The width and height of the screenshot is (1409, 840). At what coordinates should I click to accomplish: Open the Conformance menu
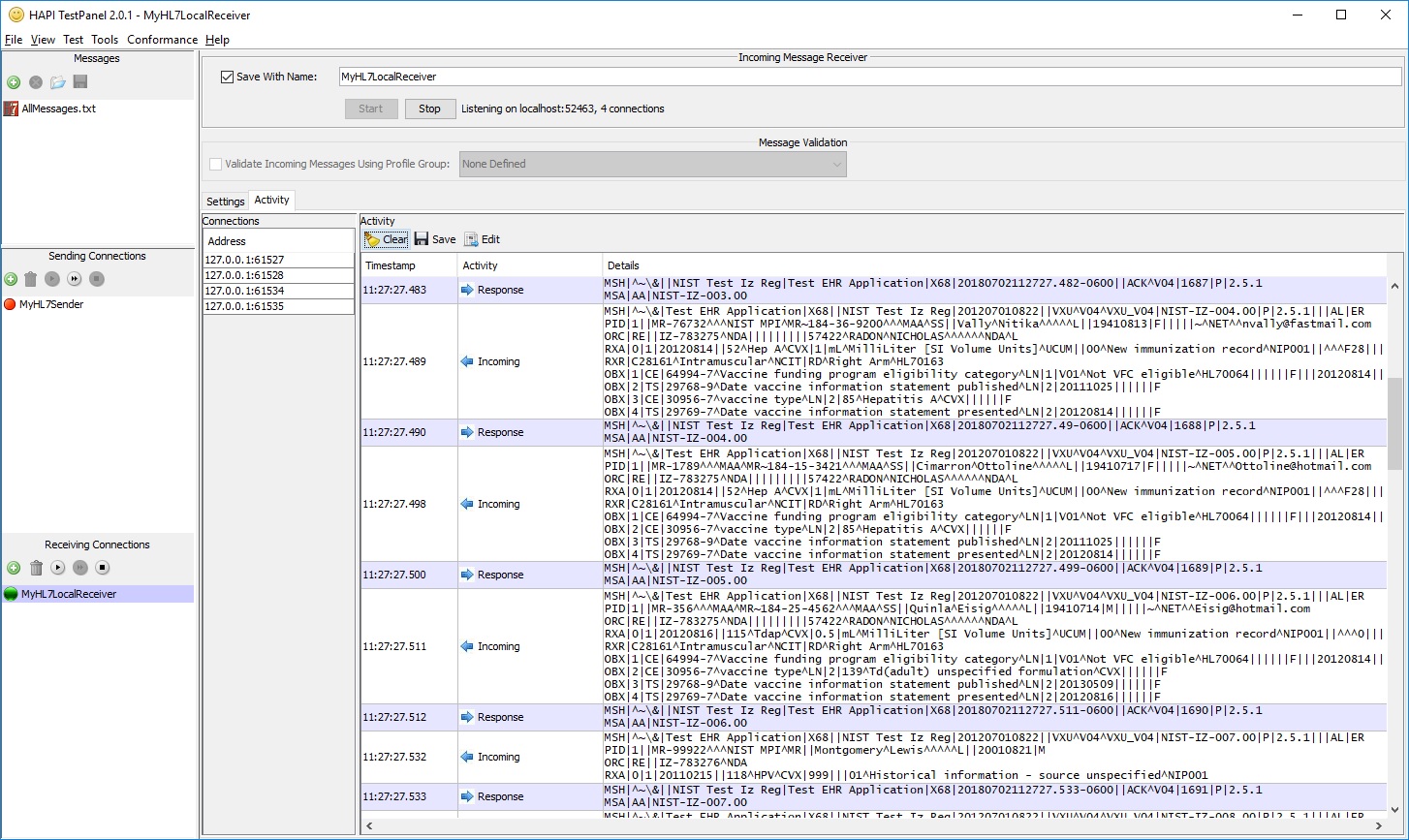pyautogui.click(x=162, y=40)
